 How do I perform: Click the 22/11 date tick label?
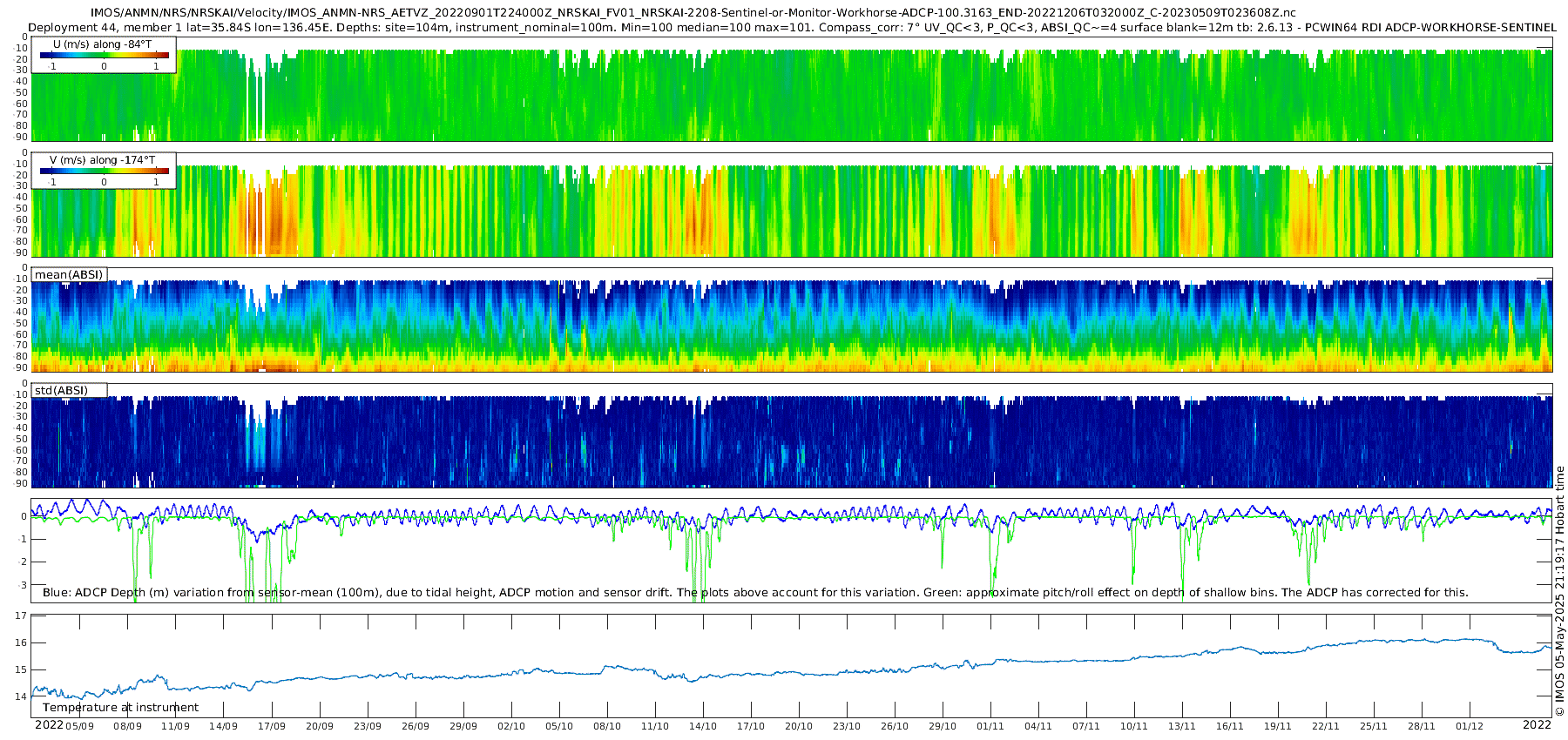[1326, 726]
